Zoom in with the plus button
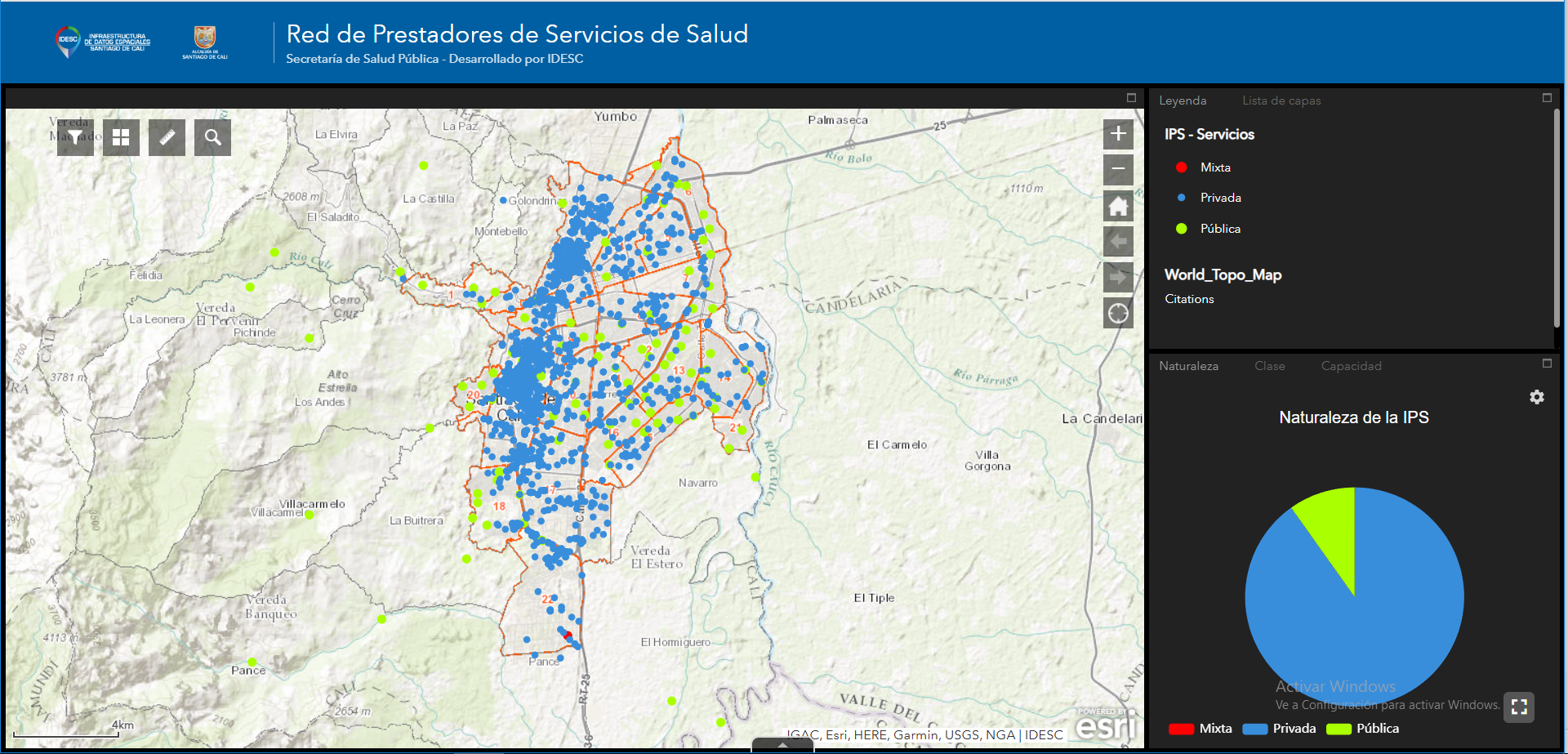 pos(1118,134)
